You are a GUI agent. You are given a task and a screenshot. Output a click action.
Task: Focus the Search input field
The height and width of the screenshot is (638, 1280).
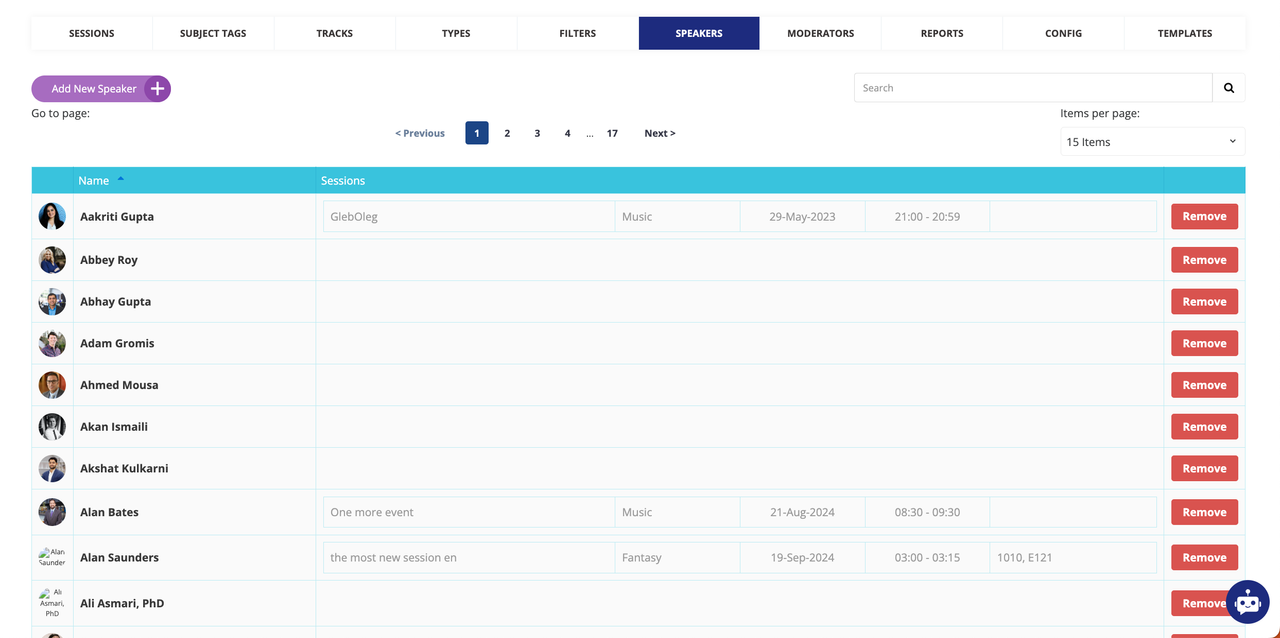coord(1033,88)
